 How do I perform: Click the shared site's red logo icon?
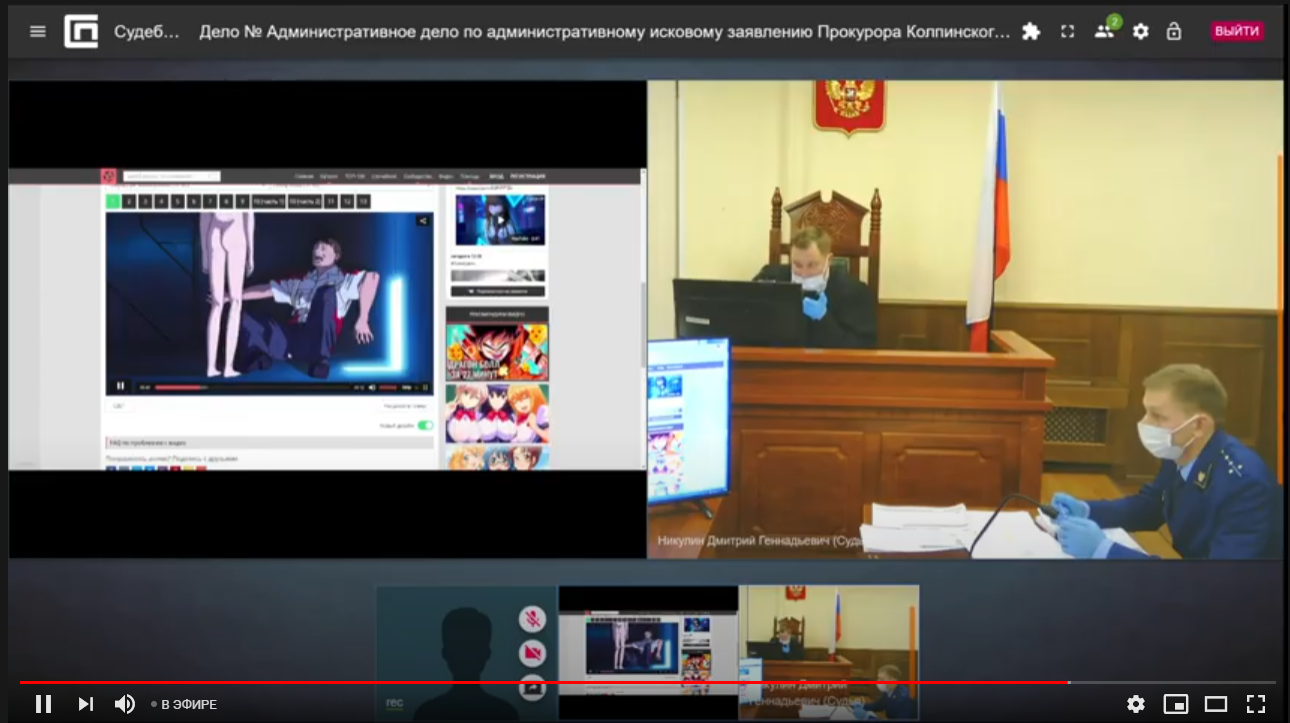(109, 177)
